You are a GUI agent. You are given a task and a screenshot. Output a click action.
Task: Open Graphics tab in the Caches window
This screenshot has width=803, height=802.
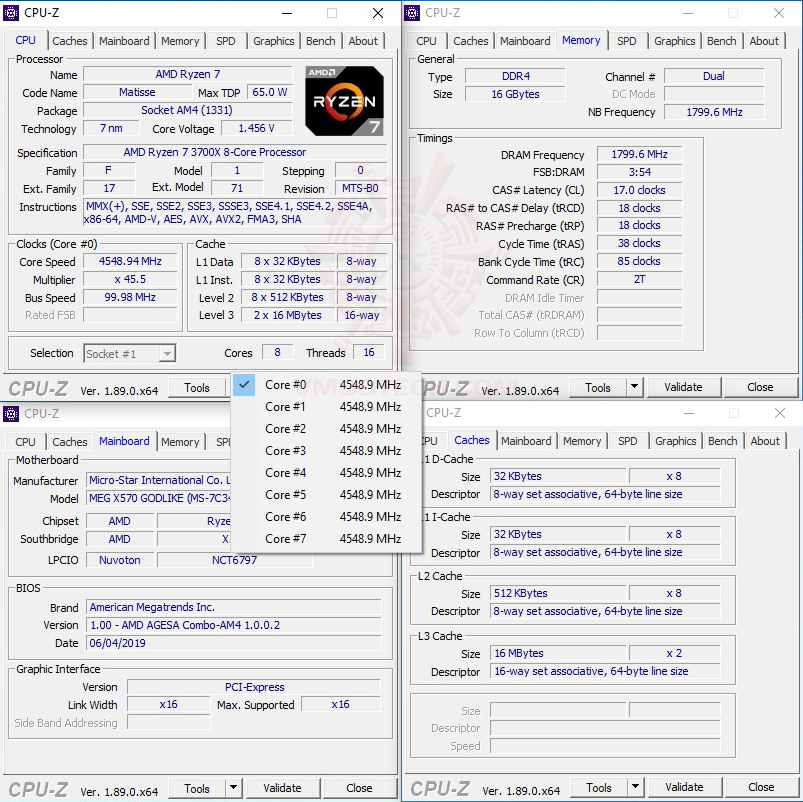675,441
